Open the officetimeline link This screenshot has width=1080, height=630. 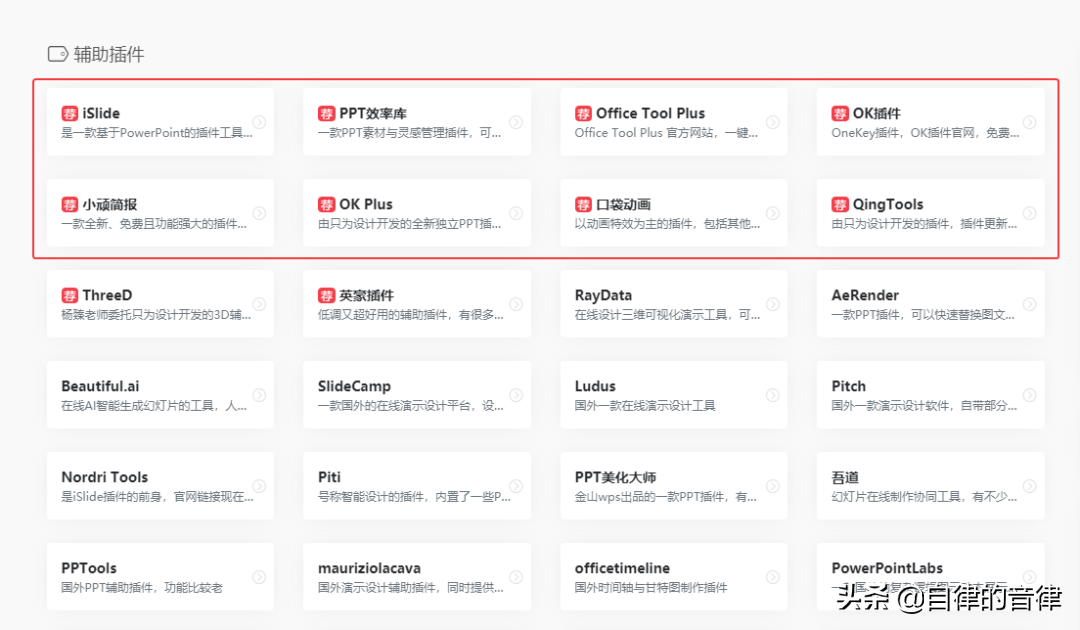click(674, 576)
